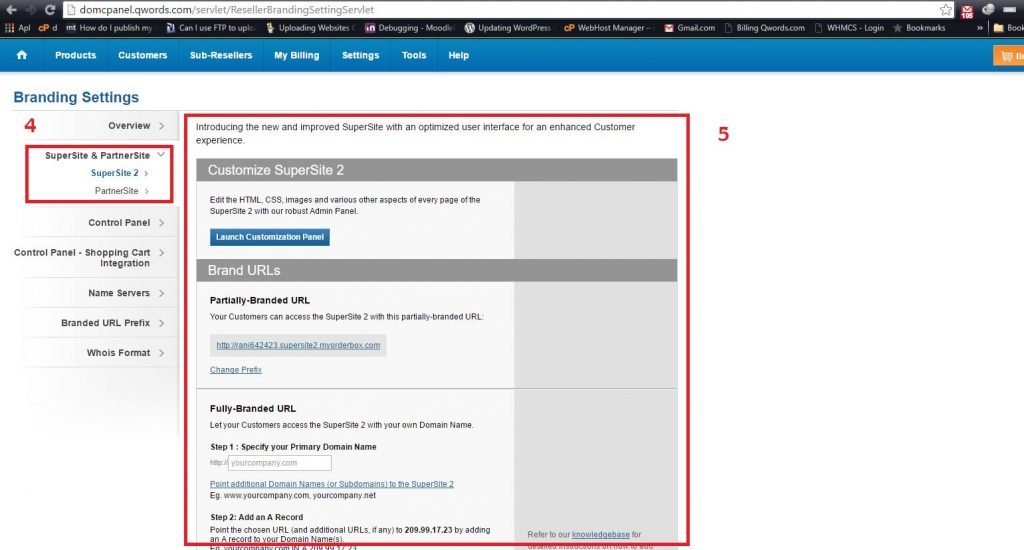The height and width of the screenshot is (550, 1024).
Task: Open the Products menu
Action: coord(75,56)
